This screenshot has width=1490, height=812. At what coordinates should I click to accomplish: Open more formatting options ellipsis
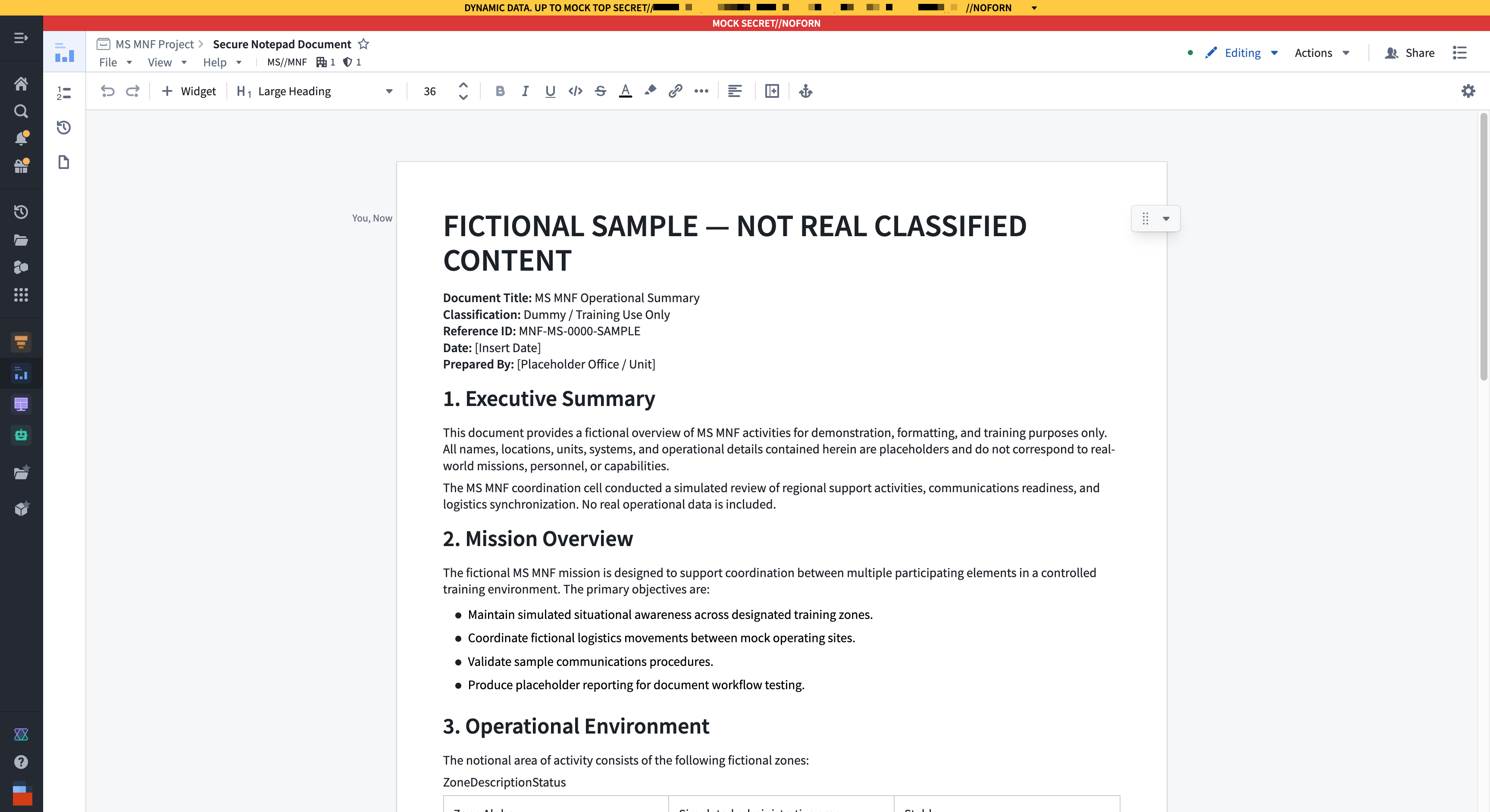701,91
